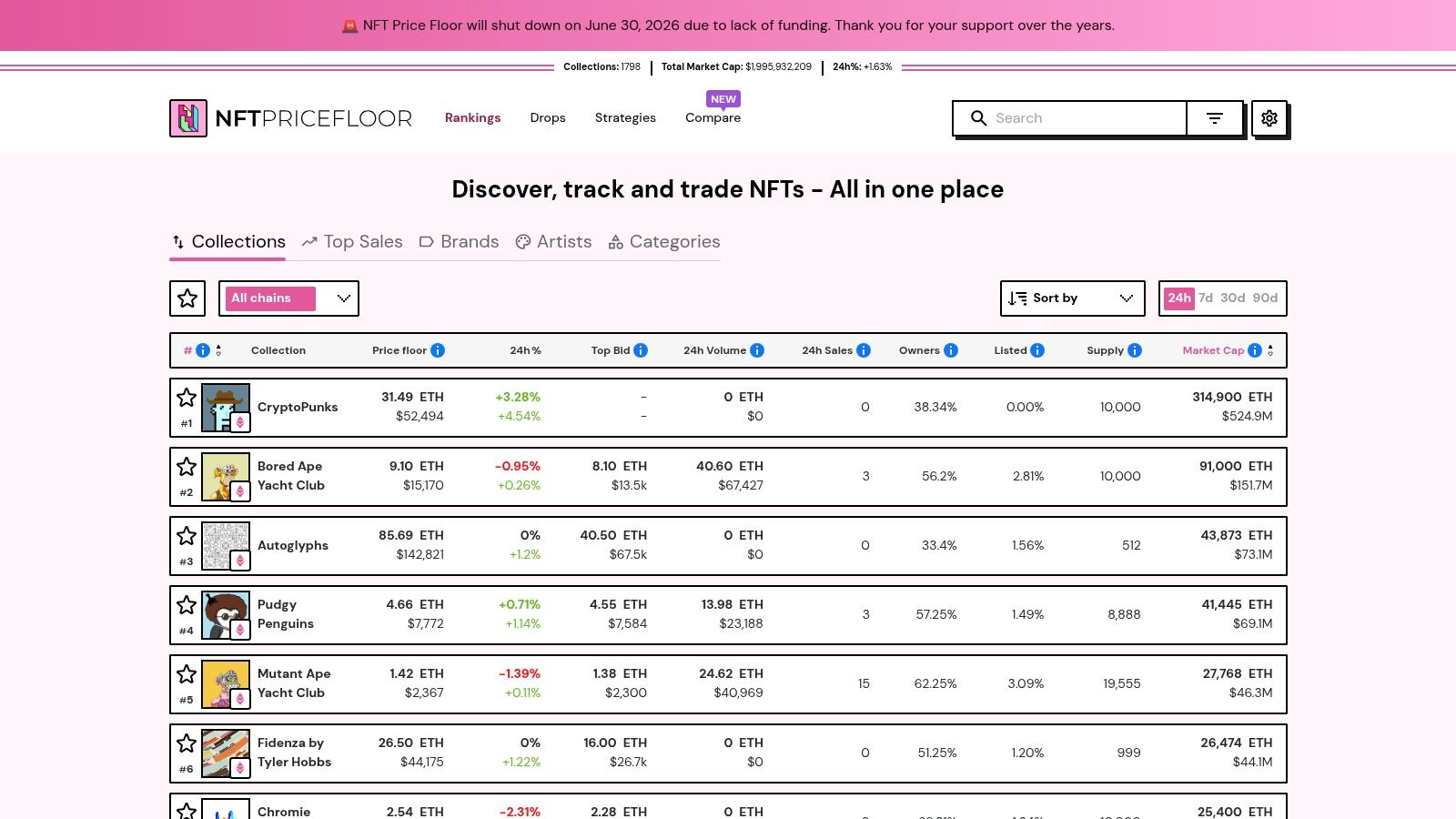Switch to the Top Sales tab
This screenshot has height=819, width=1456.
tap(352, 241)
